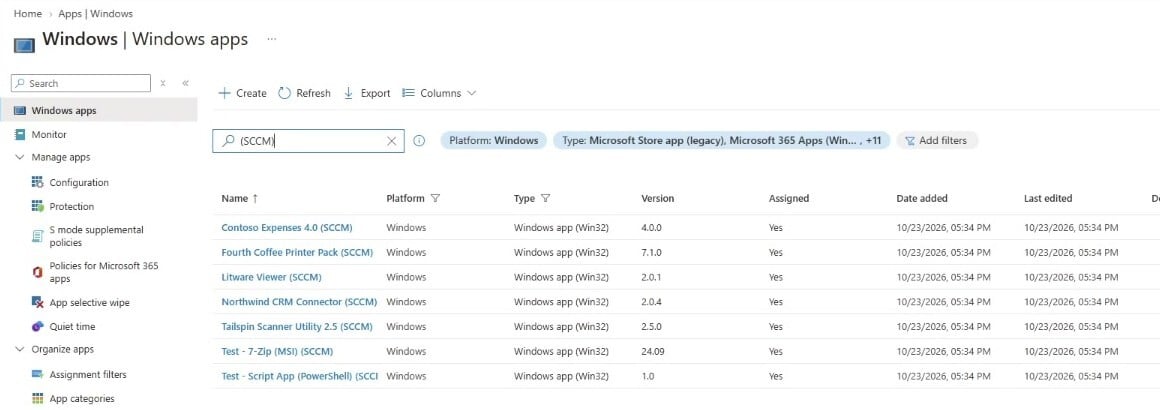Open Tailspin Scanner Utility 2.5 (SCCM) app
The height and width of the screenshot is (410, 1160).
297,326
